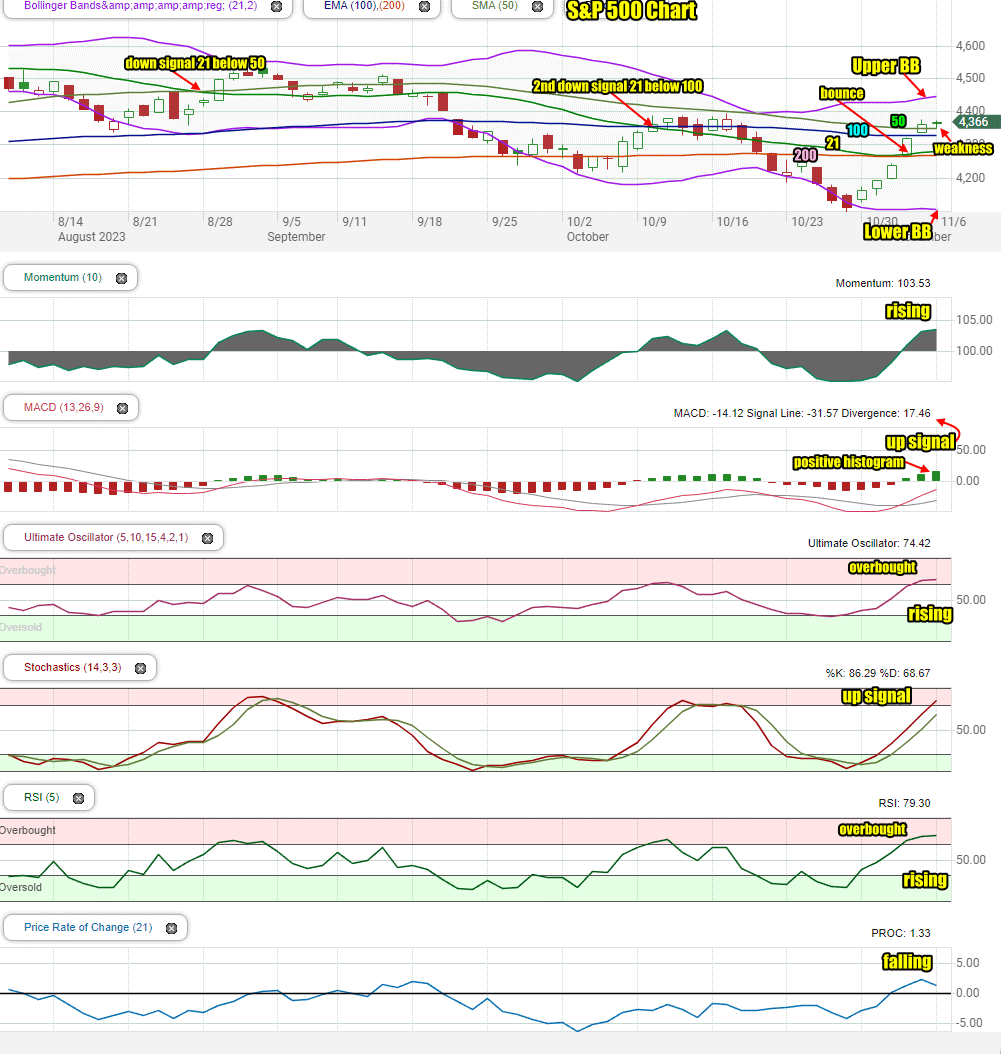Click the Momentum (10) indicator label
The width and height of the screenshot is (1001, 1054).
click(63, 278)
